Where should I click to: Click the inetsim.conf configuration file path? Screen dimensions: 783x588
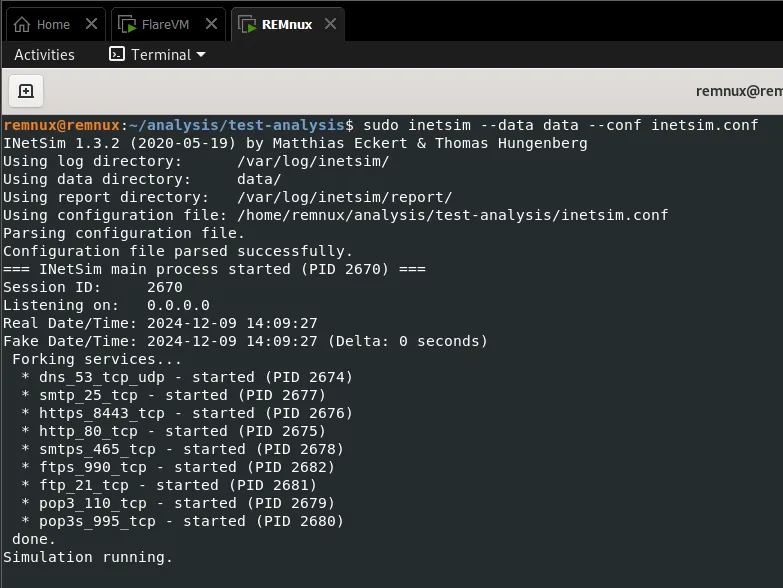pos(452,215)
